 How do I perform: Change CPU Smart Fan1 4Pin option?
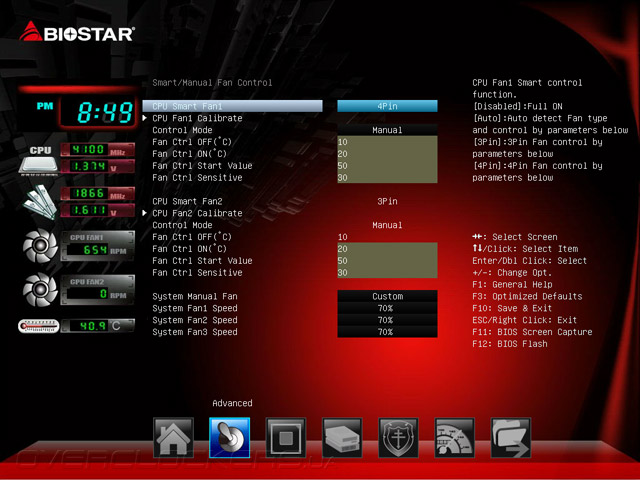click(x=387, y=106)
